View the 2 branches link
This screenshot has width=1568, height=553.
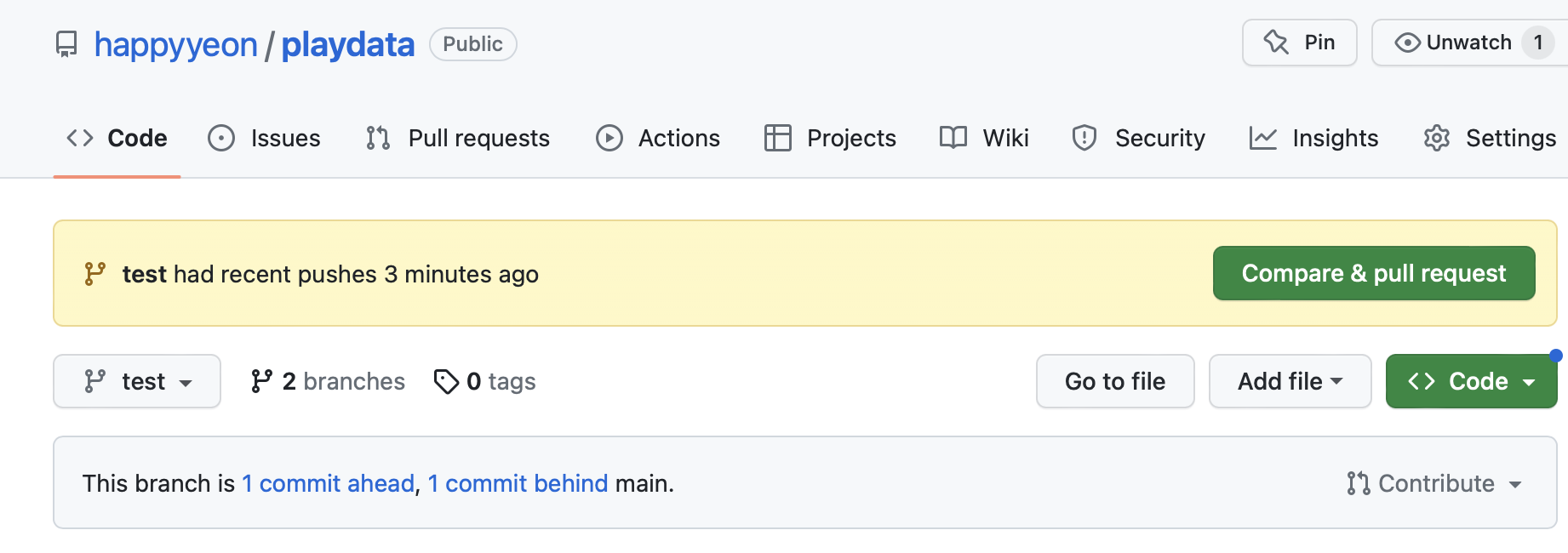[x=329, y=381]
